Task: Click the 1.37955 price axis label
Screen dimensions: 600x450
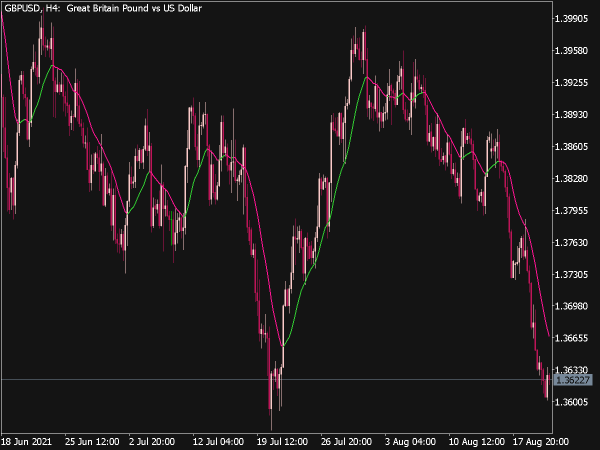Action: click(571, 210)
